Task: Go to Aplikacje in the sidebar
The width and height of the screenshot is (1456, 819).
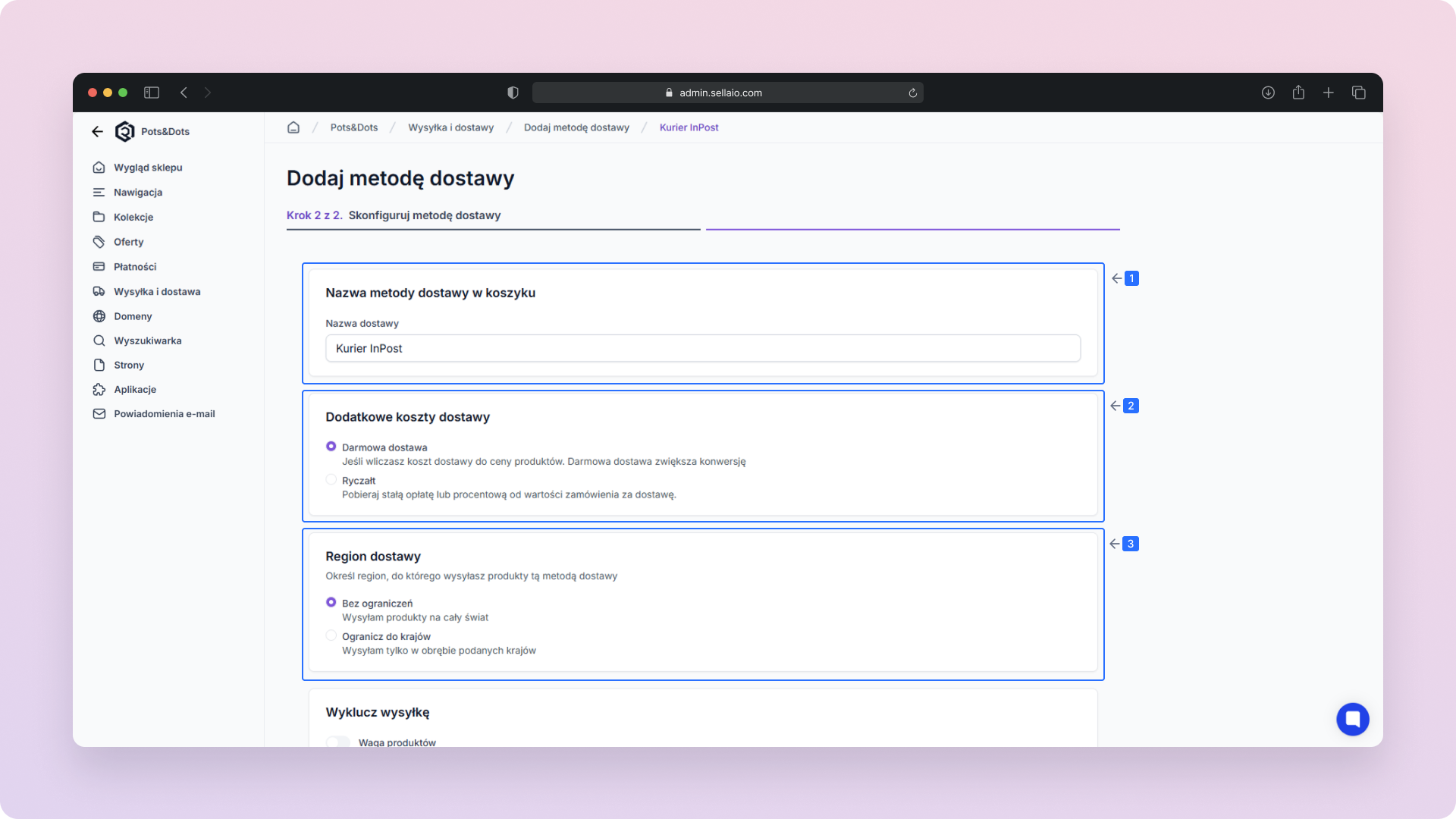Action: [x=135, y=389]
